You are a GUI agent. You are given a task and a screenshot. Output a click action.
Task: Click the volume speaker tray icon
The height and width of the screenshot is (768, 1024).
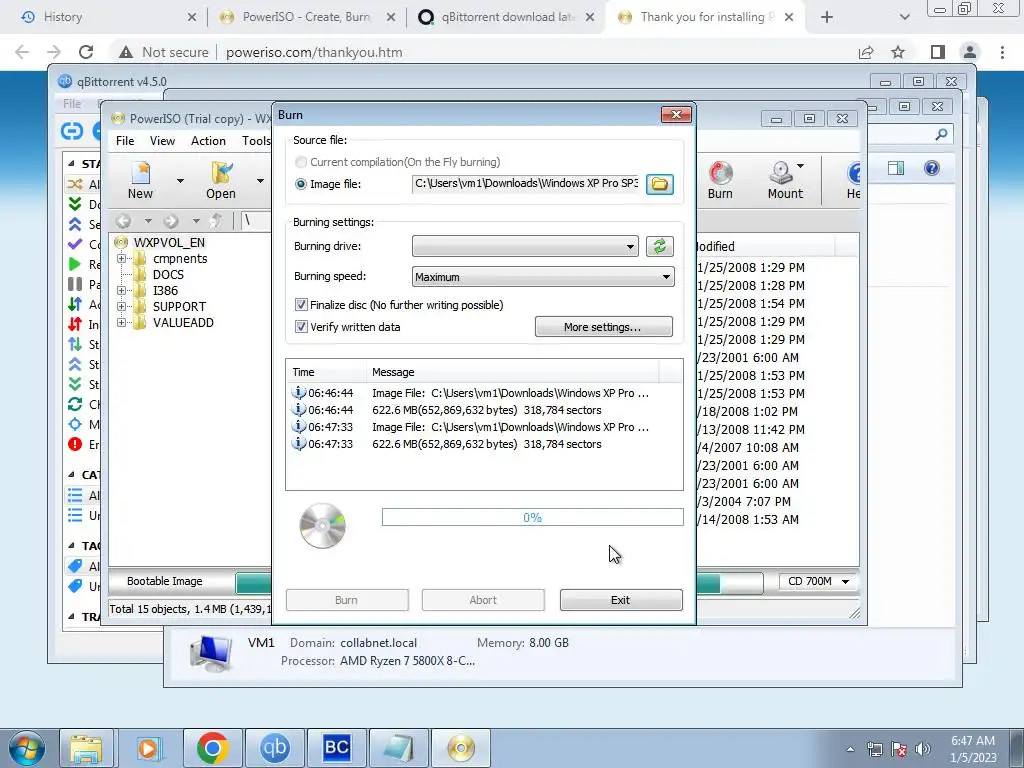pyautogui.click(x=923, y=749)
